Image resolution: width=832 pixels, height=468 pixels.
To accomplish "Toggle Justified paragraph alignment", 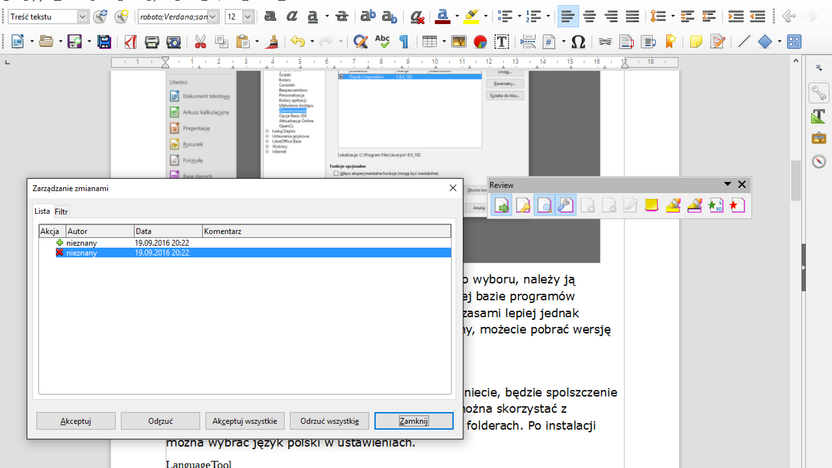I will [632, 16].
